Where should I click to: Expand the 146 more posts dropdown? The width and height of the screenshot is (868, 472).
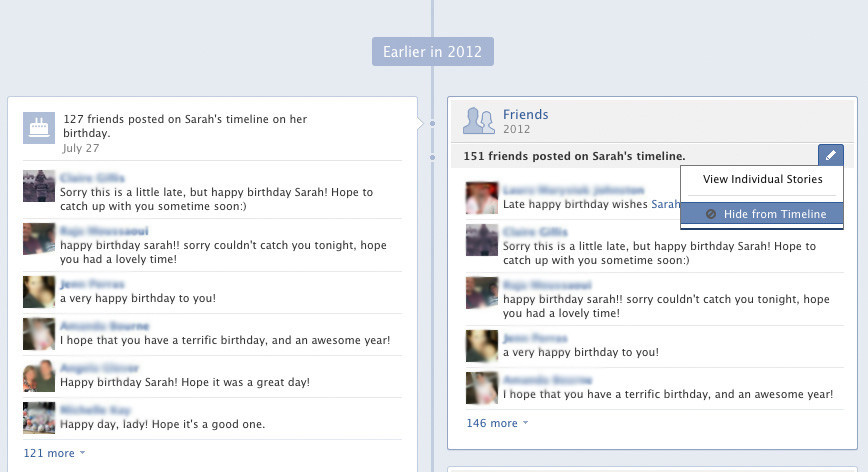point(497,423)
